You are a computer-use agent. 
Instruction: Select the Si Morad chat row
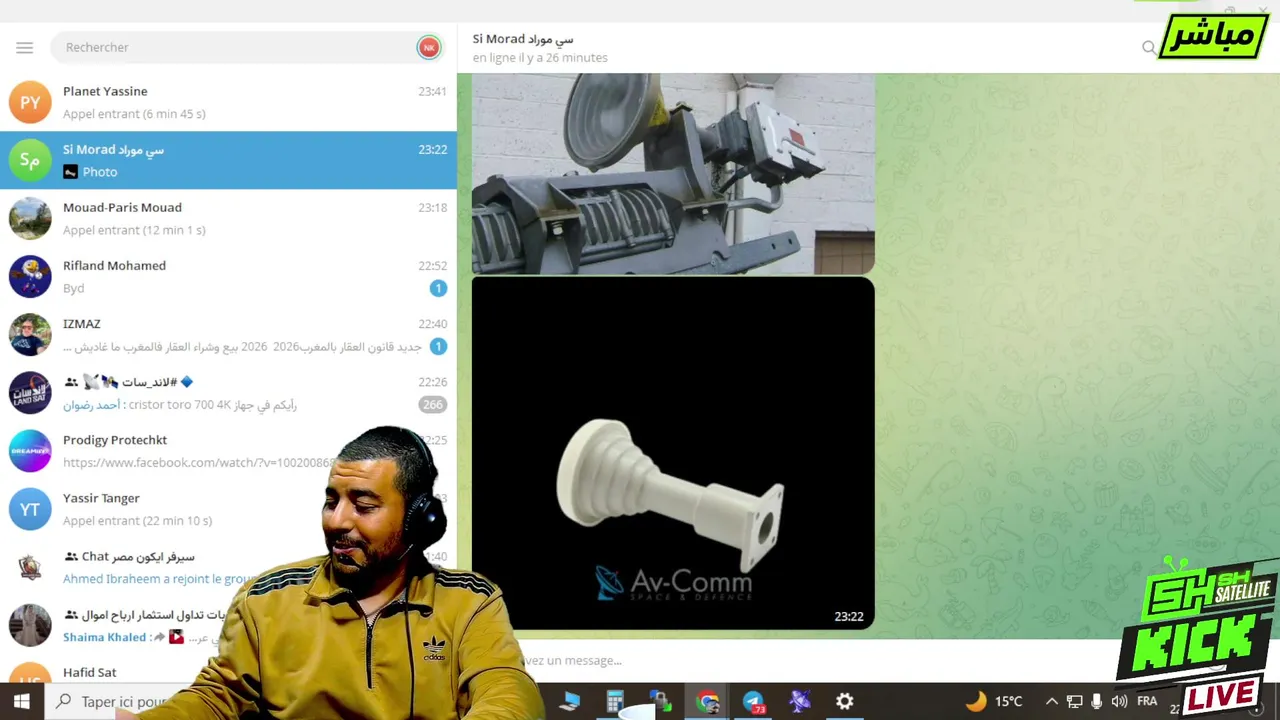click(228, 160)
